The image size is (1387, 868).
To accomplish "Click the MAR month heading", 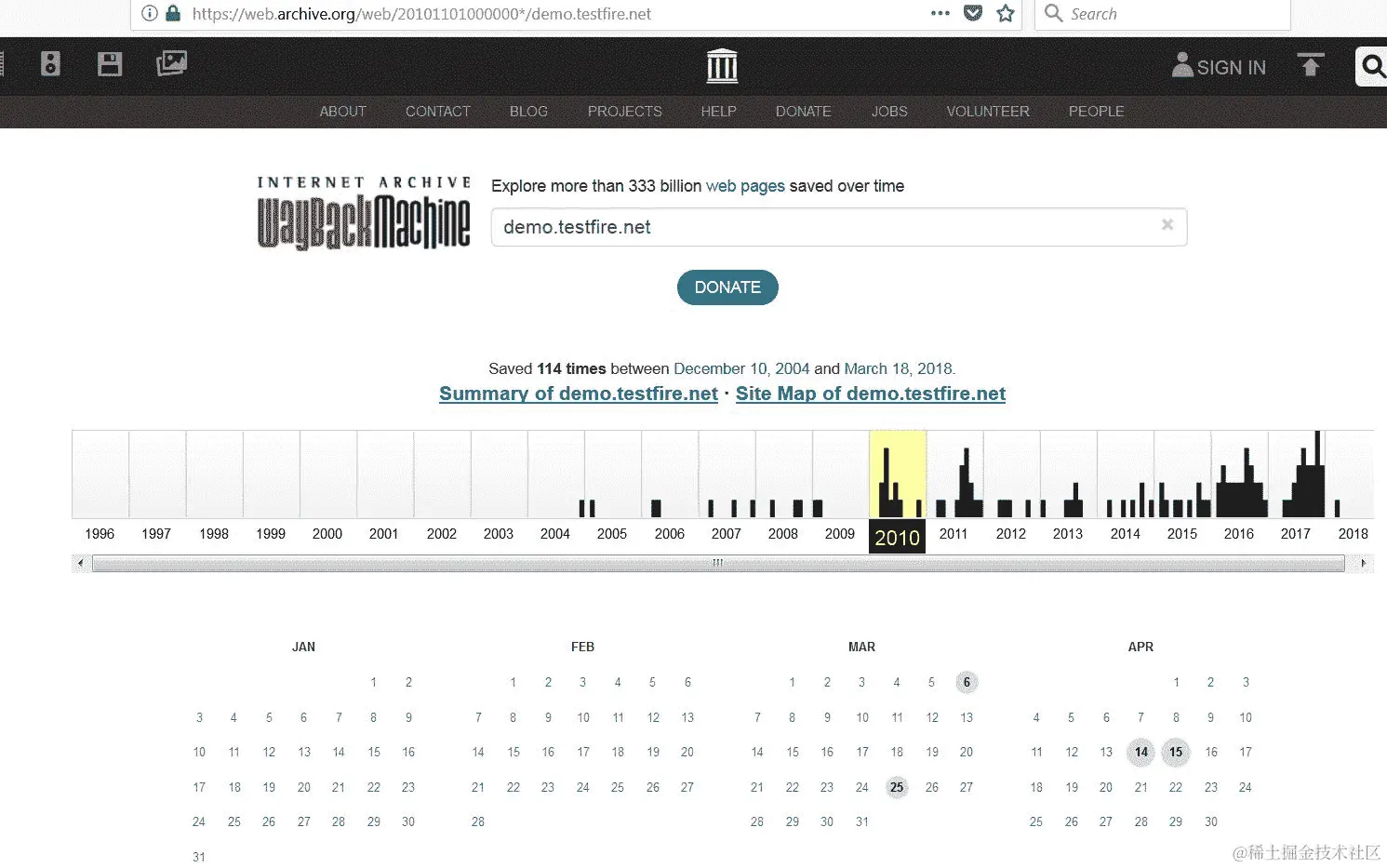I will [861, 647].
